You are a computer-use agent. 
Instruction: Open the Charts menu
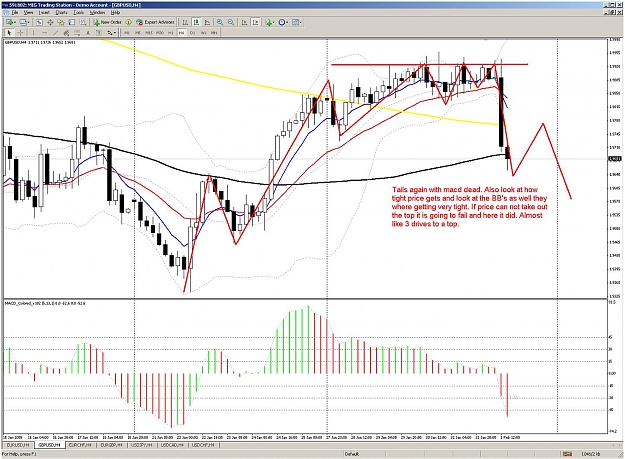[61, 13]
